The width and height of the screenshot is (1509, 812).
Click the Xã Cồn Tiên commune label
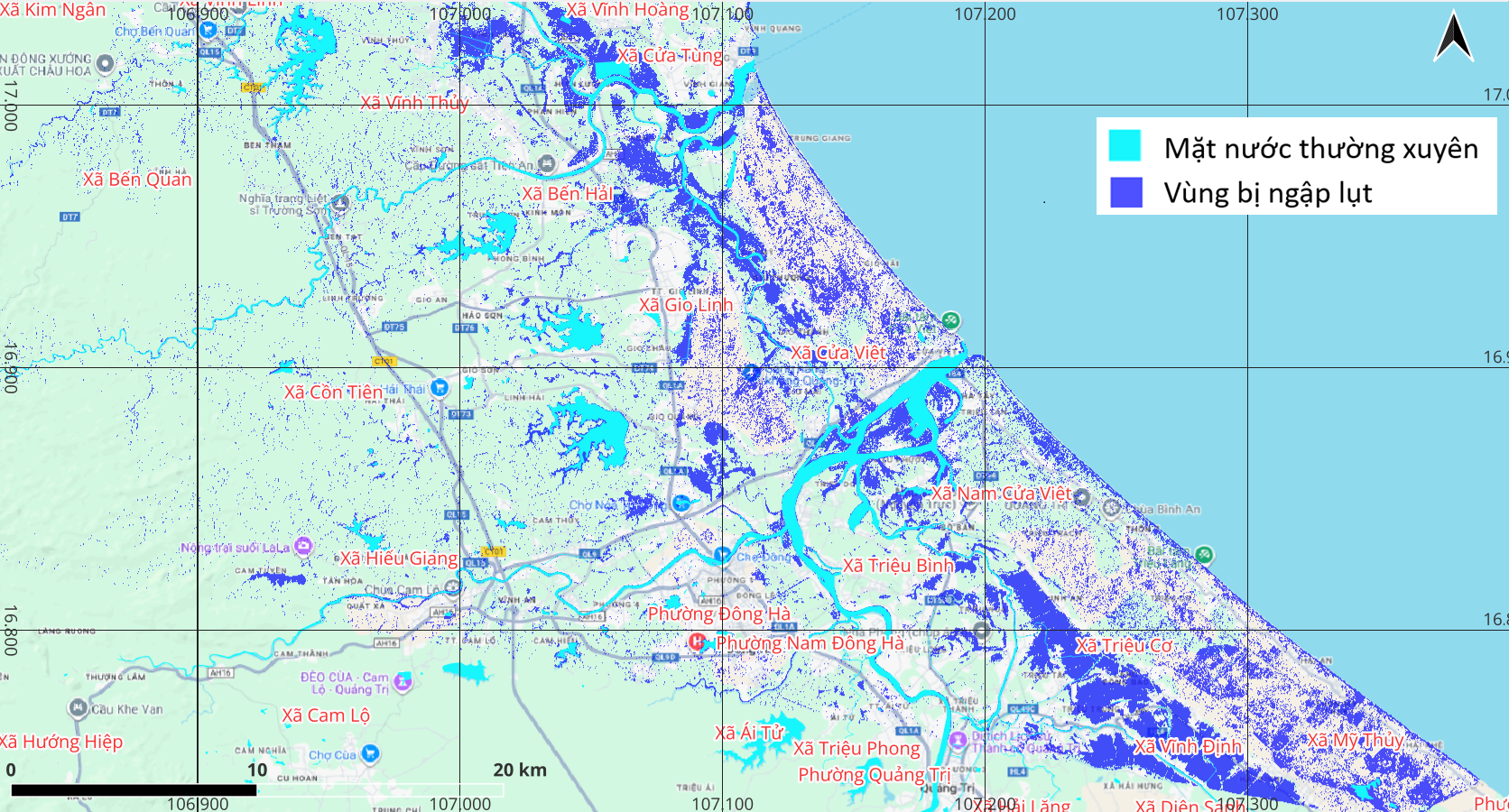point(333,392)
